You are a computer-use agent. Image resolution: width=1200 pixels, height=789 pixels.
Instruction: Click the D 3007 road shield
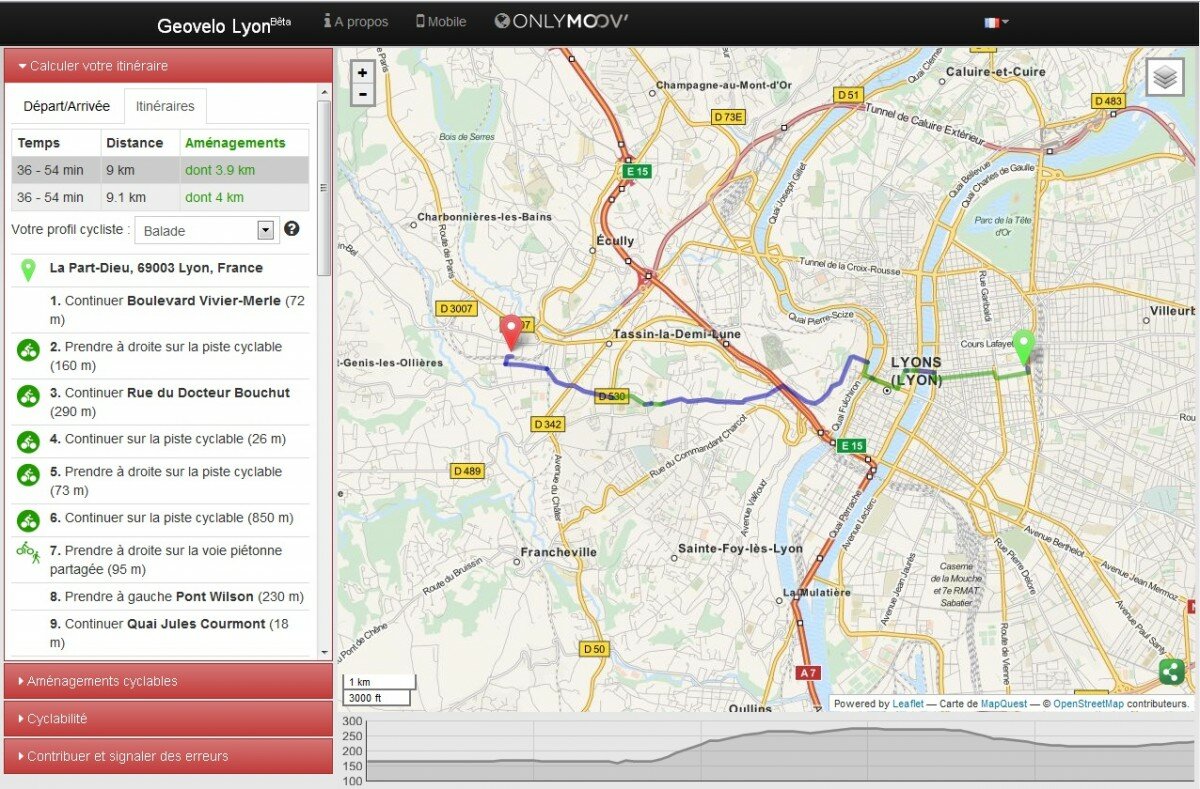(x=457, y=309)
